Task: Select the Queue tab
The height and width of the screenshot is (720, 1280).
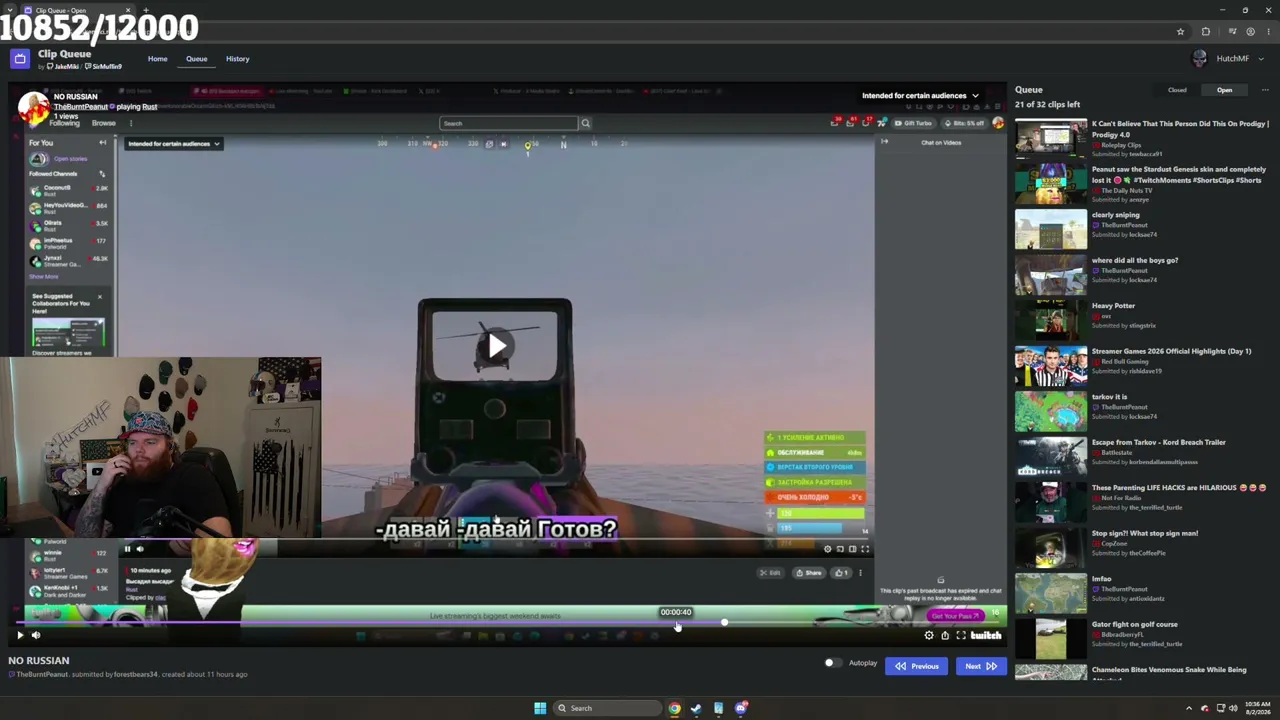Action: (x=196, y=59)
